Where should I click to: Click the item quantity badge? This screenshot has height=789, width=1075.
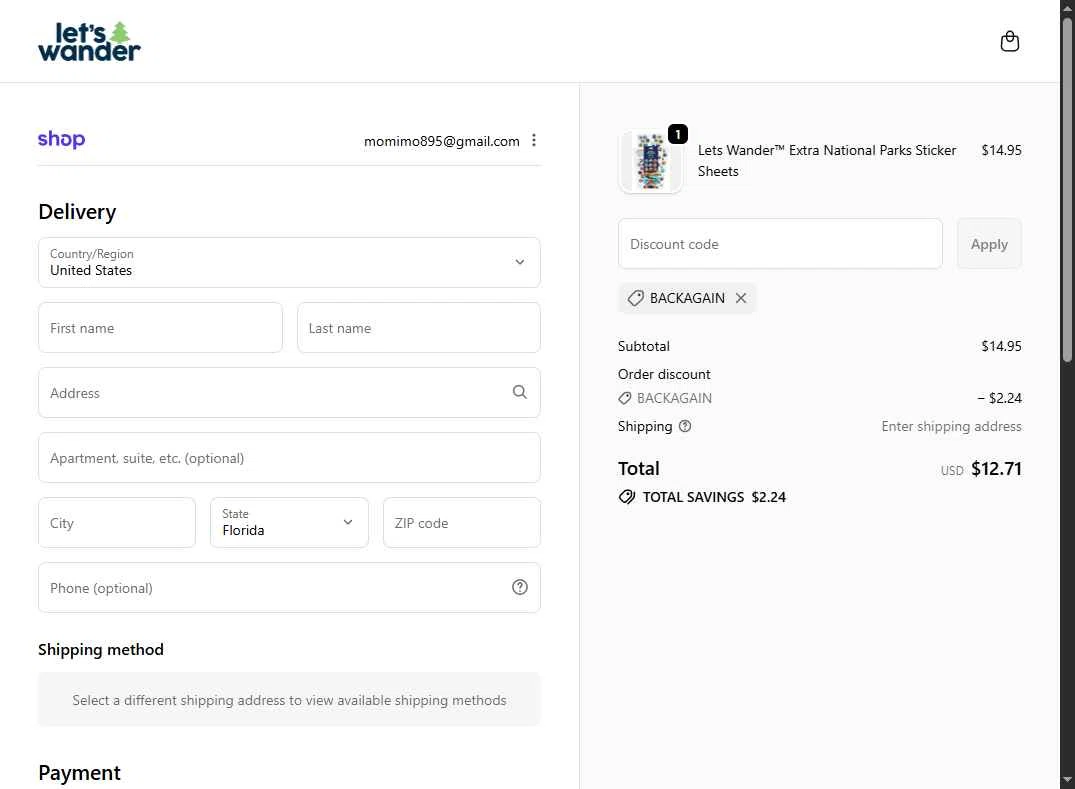tap(677, 134)
